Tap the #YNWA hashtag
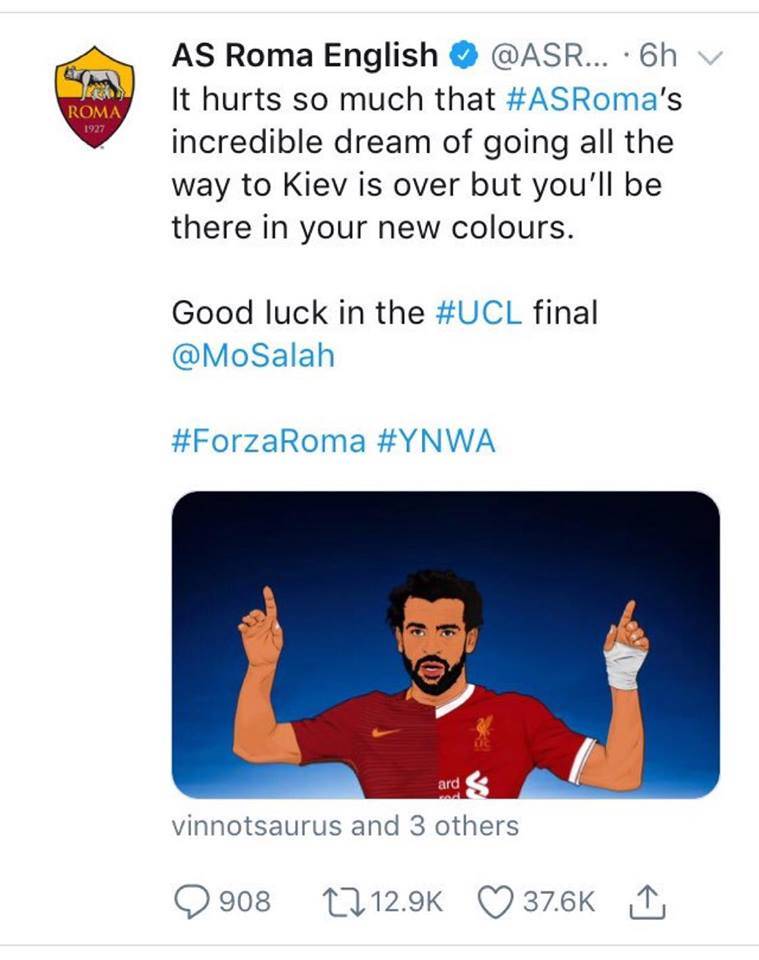Screen dimensions: 759x960 coord(437,442)
